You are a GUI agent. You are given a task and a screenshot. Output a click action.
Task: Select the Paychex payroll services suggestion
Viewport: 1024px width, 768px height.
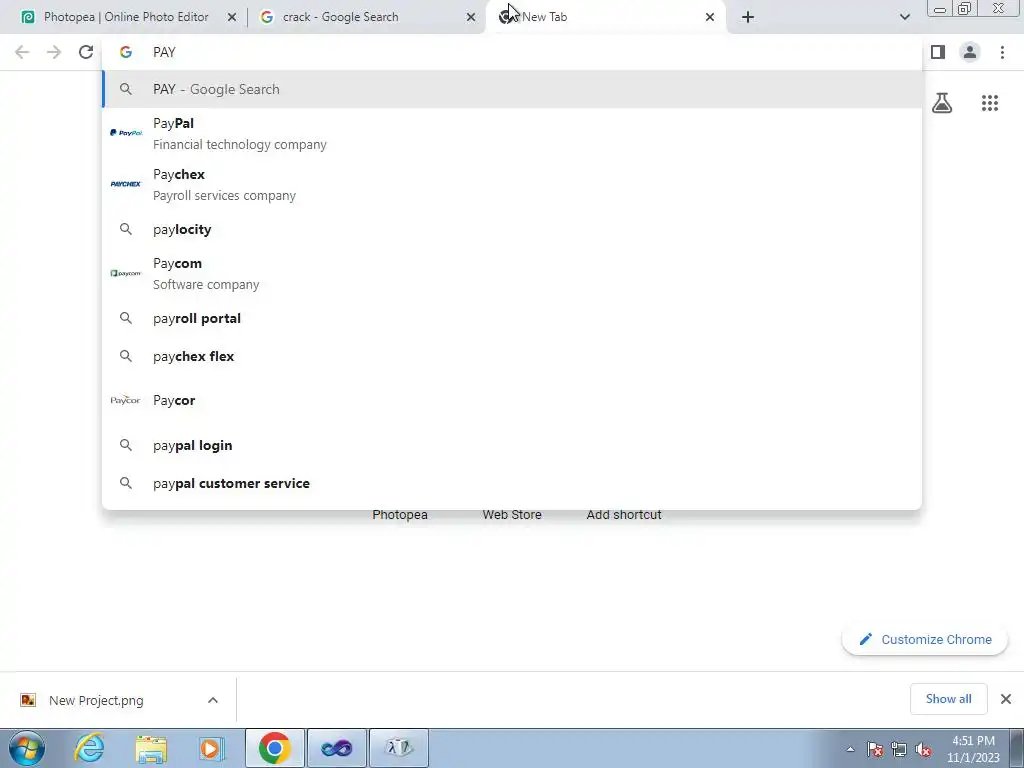pos(512,184)
